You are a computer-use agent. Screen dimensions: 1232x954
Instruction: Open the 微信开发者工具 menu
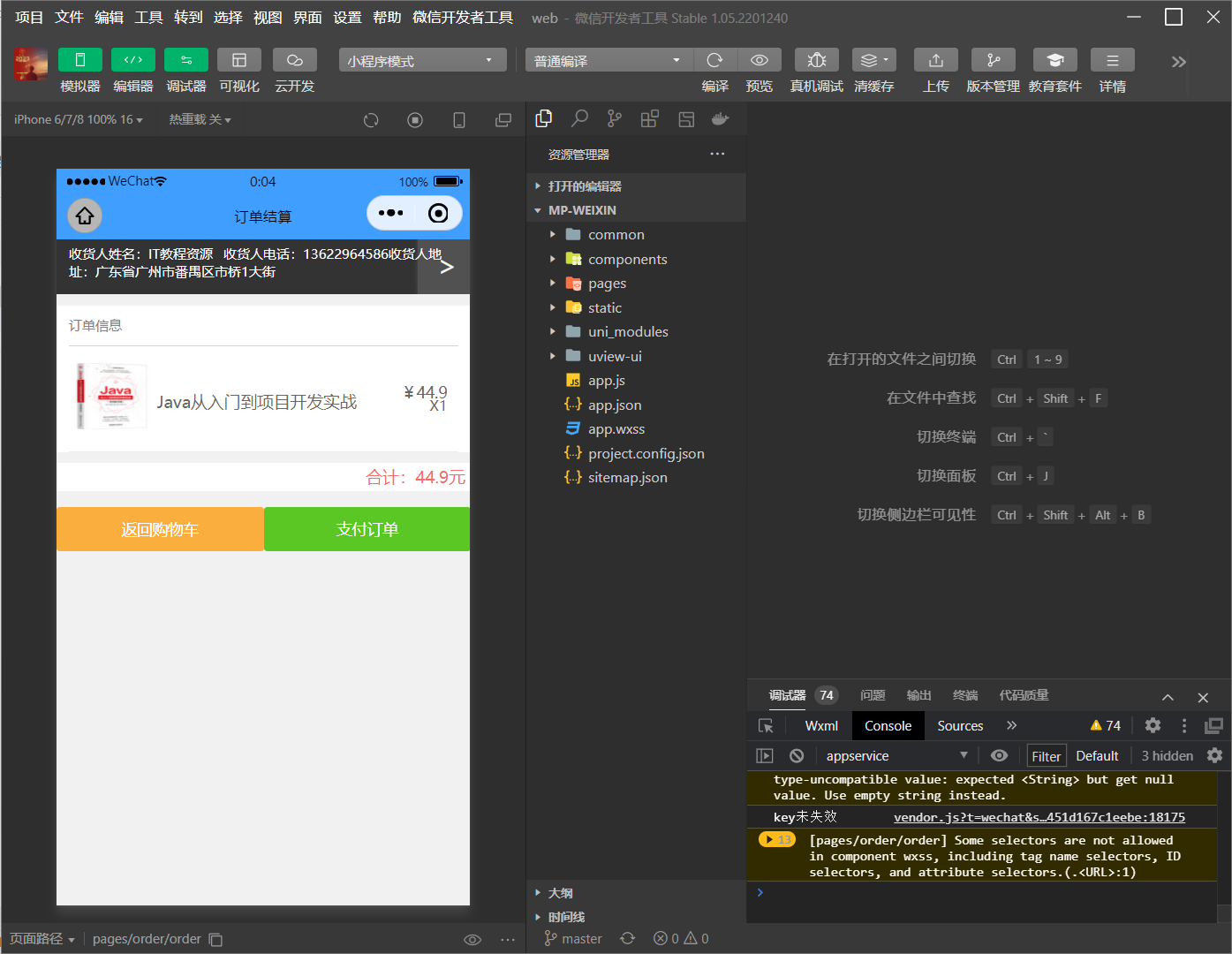pyautogui.click(x=463, y=18)
